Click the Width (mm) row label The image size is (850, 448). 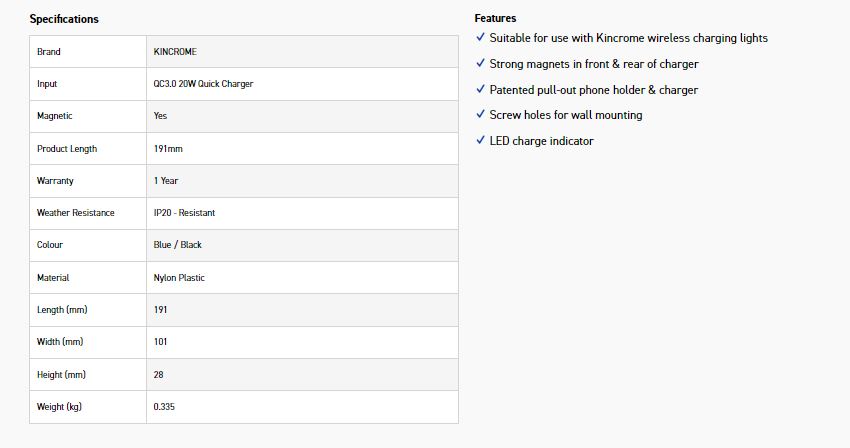[x=60, y=342]
